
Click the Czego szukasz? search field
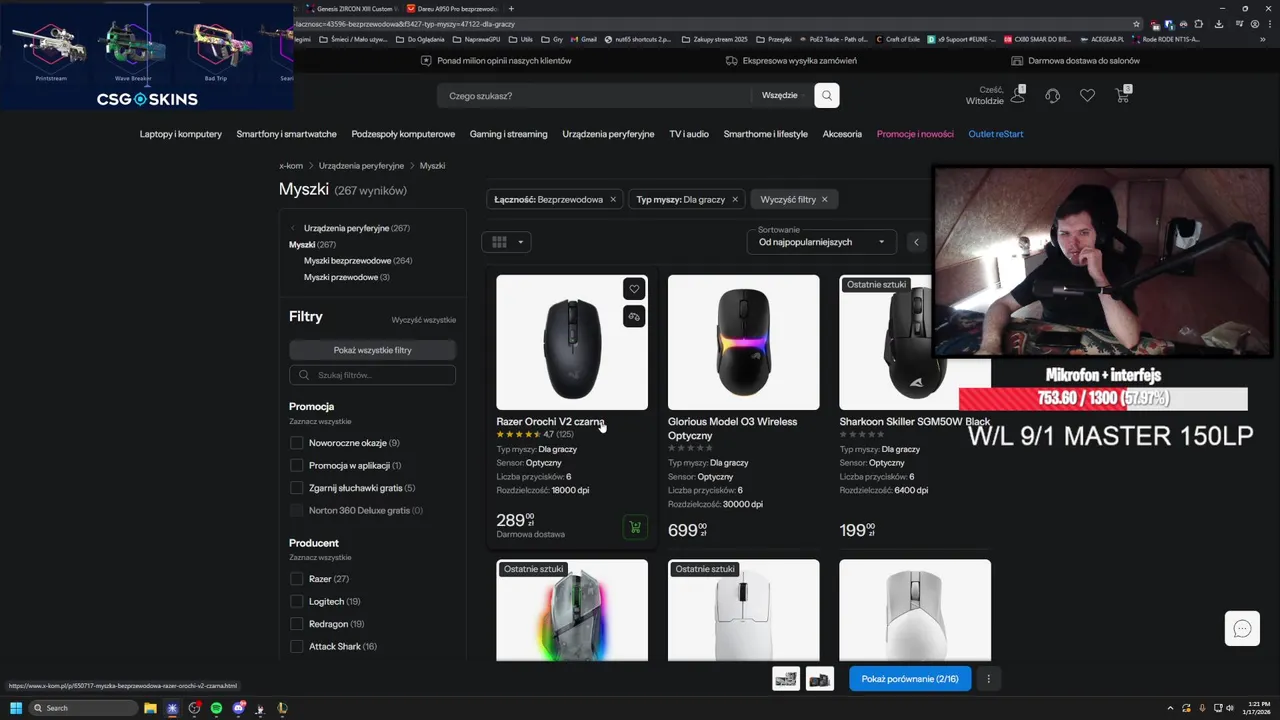tap(595, 96)
